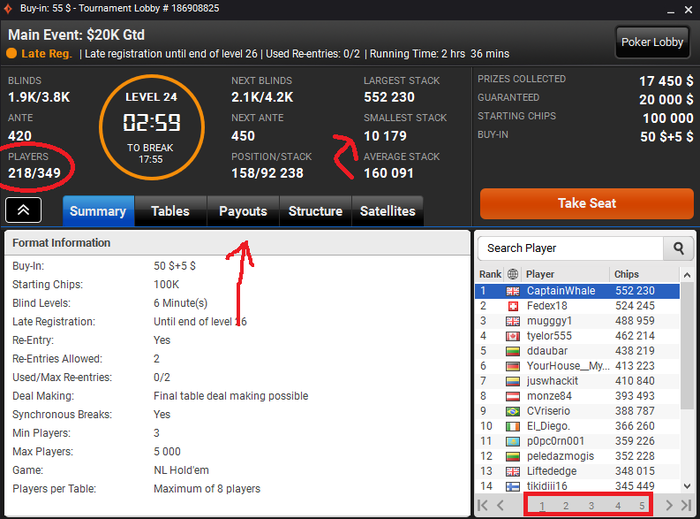Select the player row juswhackit
Screen dimensions: 700x519
(578, 381)
